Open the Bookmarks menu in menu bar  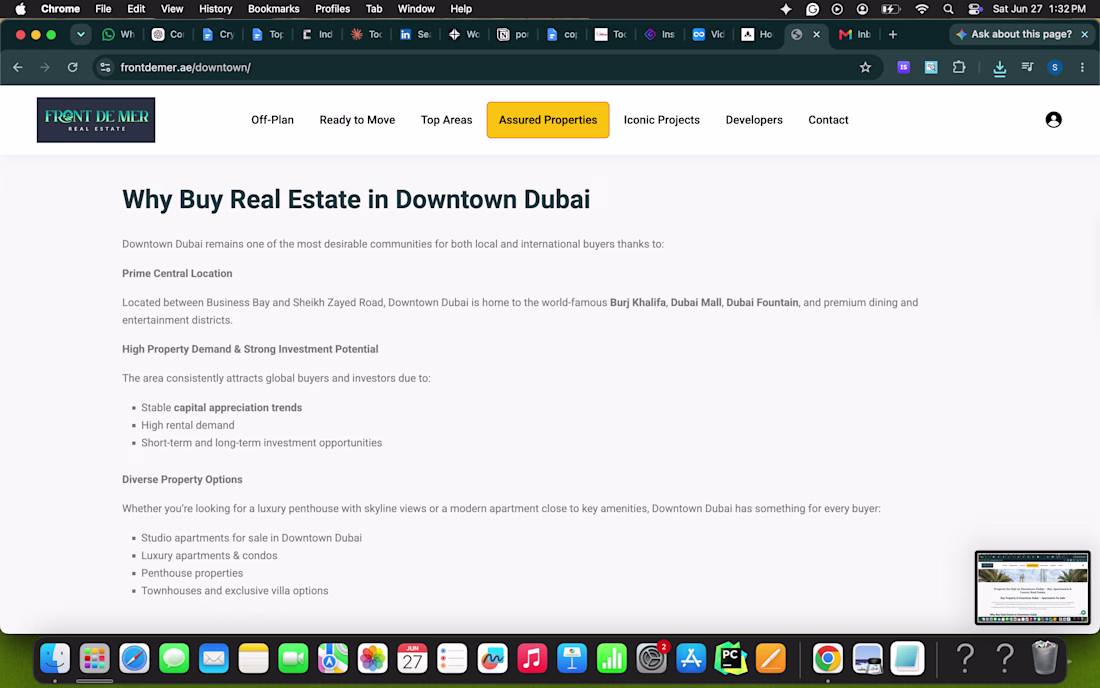274,9
